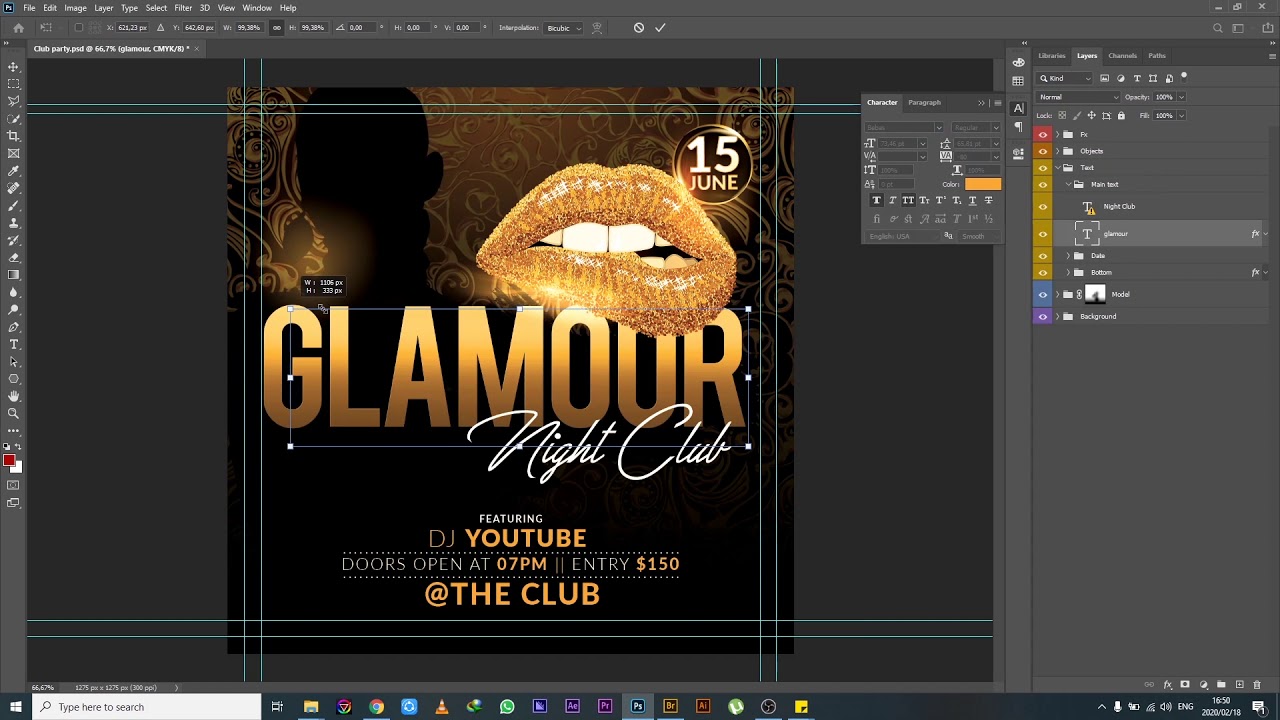Commit the transform with the checkmark
1280x720 pixels.
click(x=660, y=28)
